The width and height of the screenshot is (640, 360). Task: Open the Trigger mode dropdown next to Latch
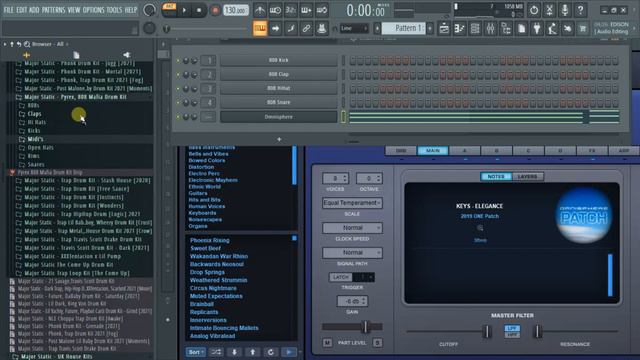(x=363, y=277)
